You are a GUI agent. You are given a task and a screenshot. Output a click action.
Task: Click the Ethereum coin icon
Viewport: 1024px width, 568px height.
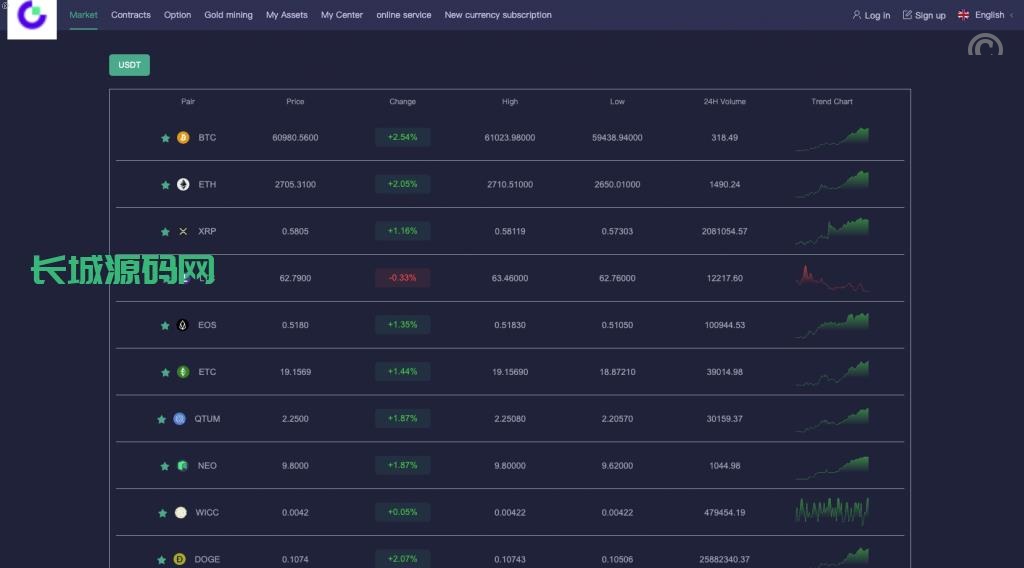(183, 185)
